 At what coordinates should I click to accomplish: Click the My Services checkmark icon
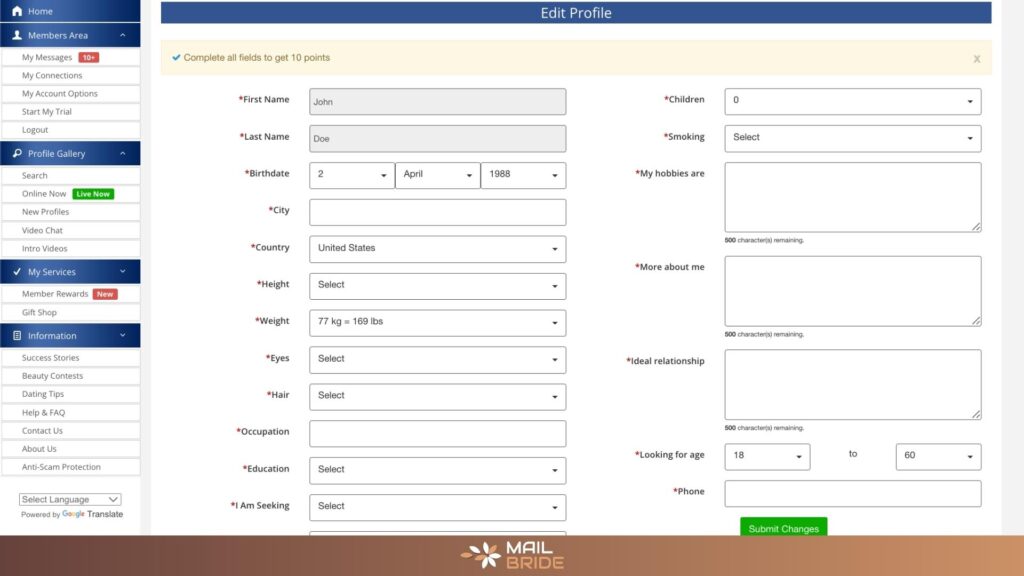point(16,272)
